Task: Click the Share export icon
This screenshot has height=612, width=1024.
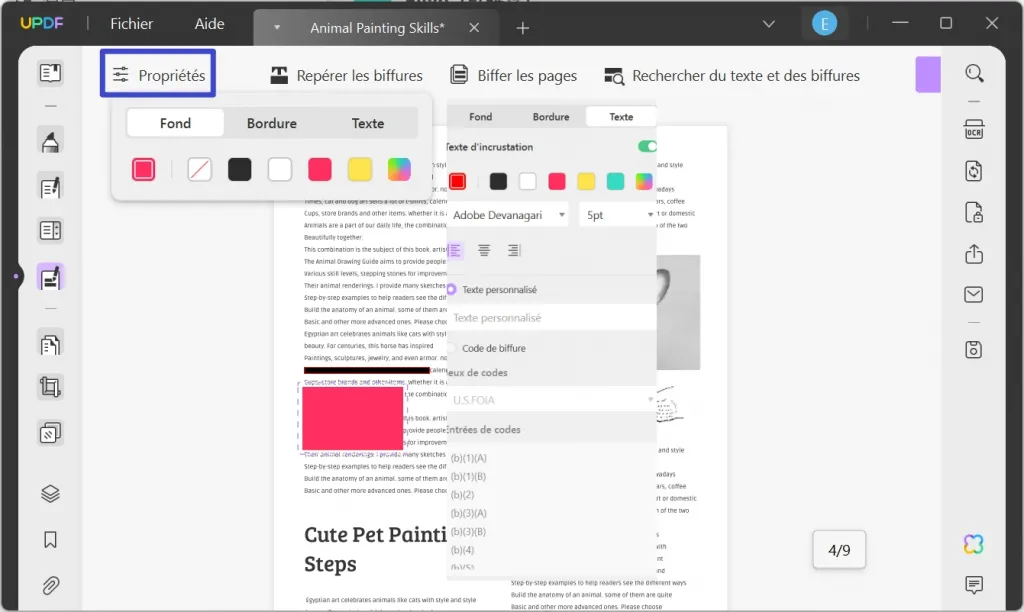Action: pos(973,254)
